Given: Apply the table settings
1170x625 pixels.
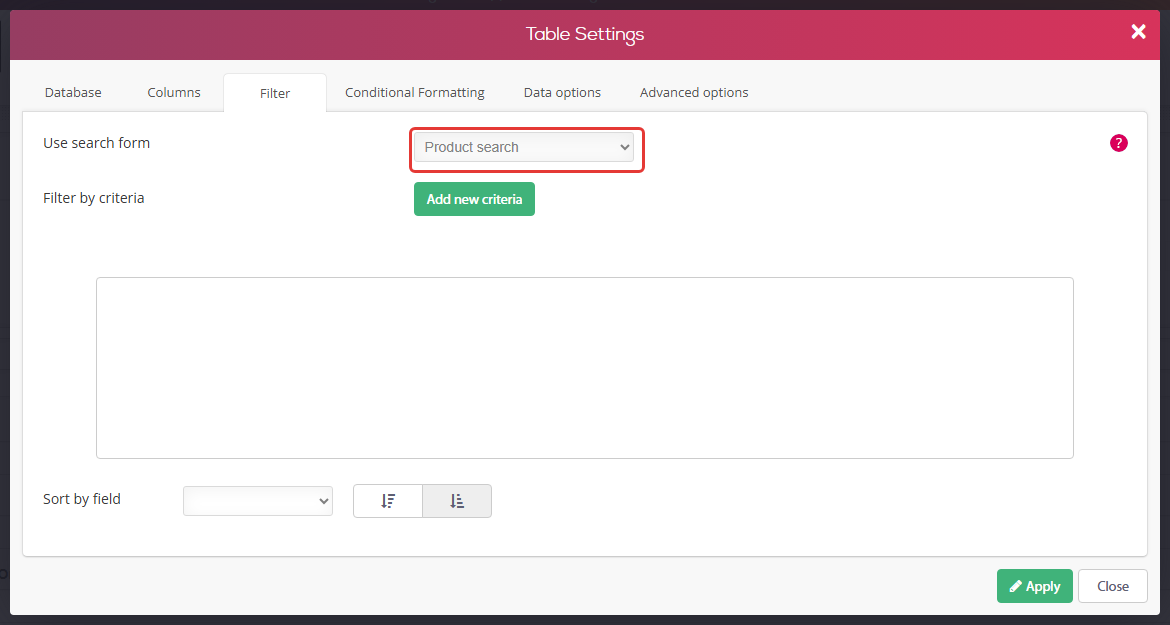Looking at the screenshot, I should [1035, 586].
